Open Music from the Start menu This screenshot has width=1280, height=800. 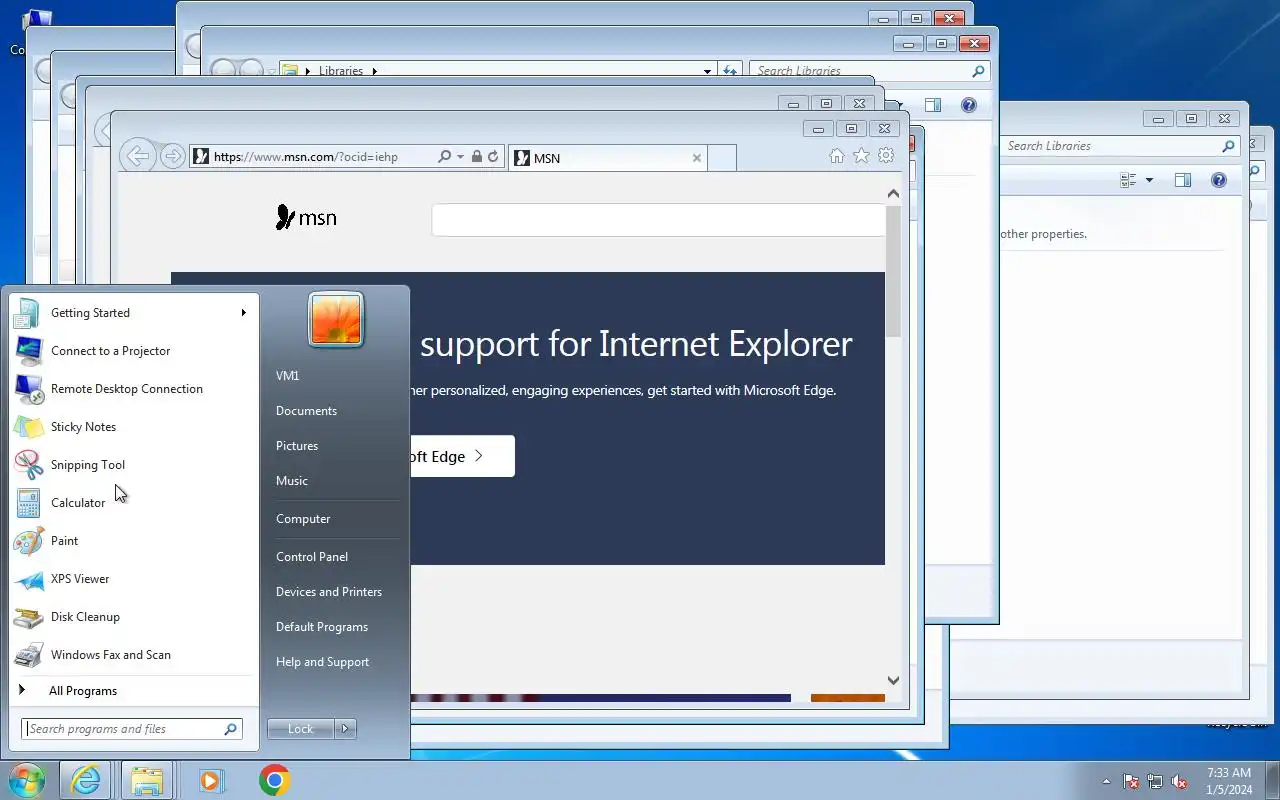coord(292,481)
